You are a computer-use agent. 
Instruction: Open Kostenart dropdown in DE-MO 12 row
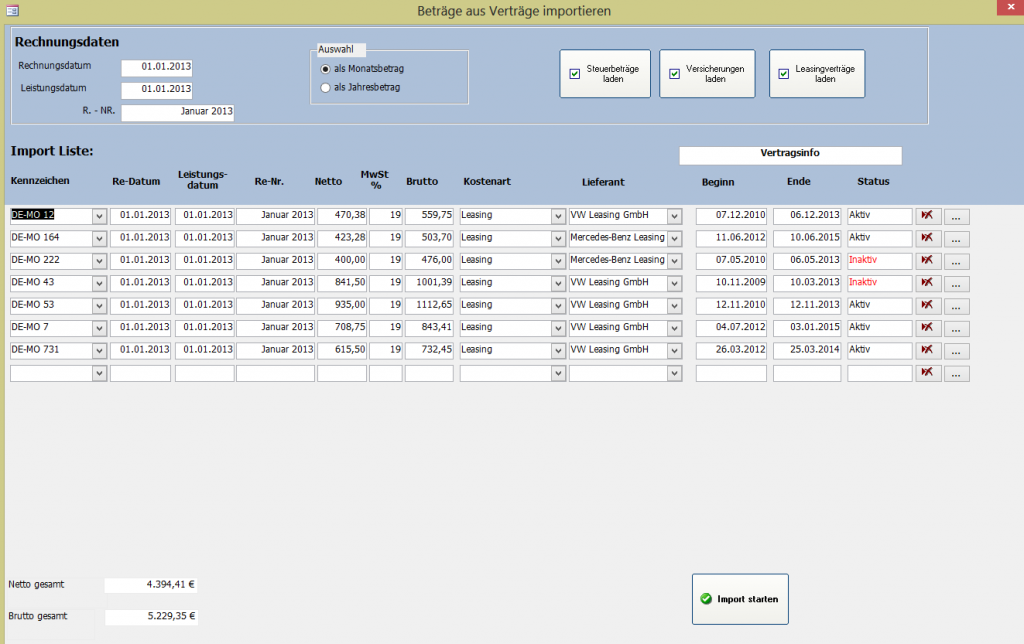558,216
